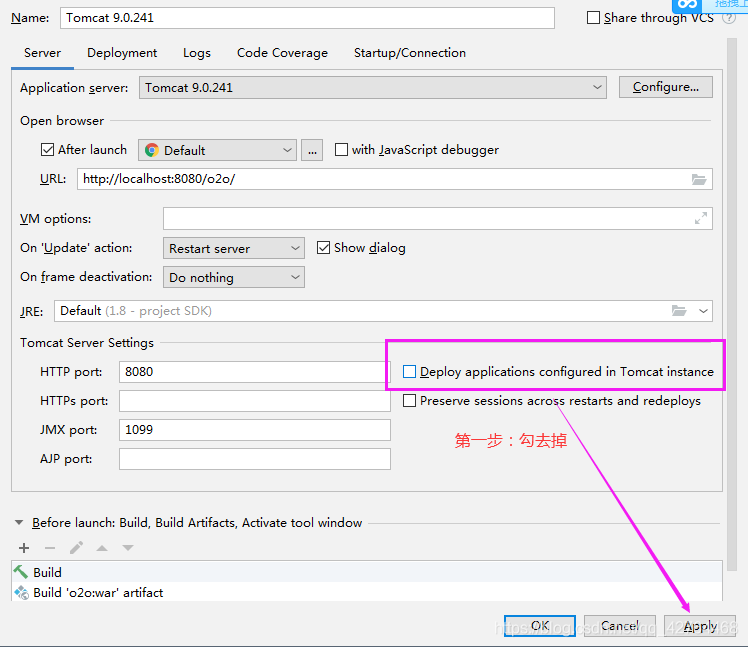Click the JRE folder browse icon
This screenshot has width=748, height=647.
(x=679, y=311)
